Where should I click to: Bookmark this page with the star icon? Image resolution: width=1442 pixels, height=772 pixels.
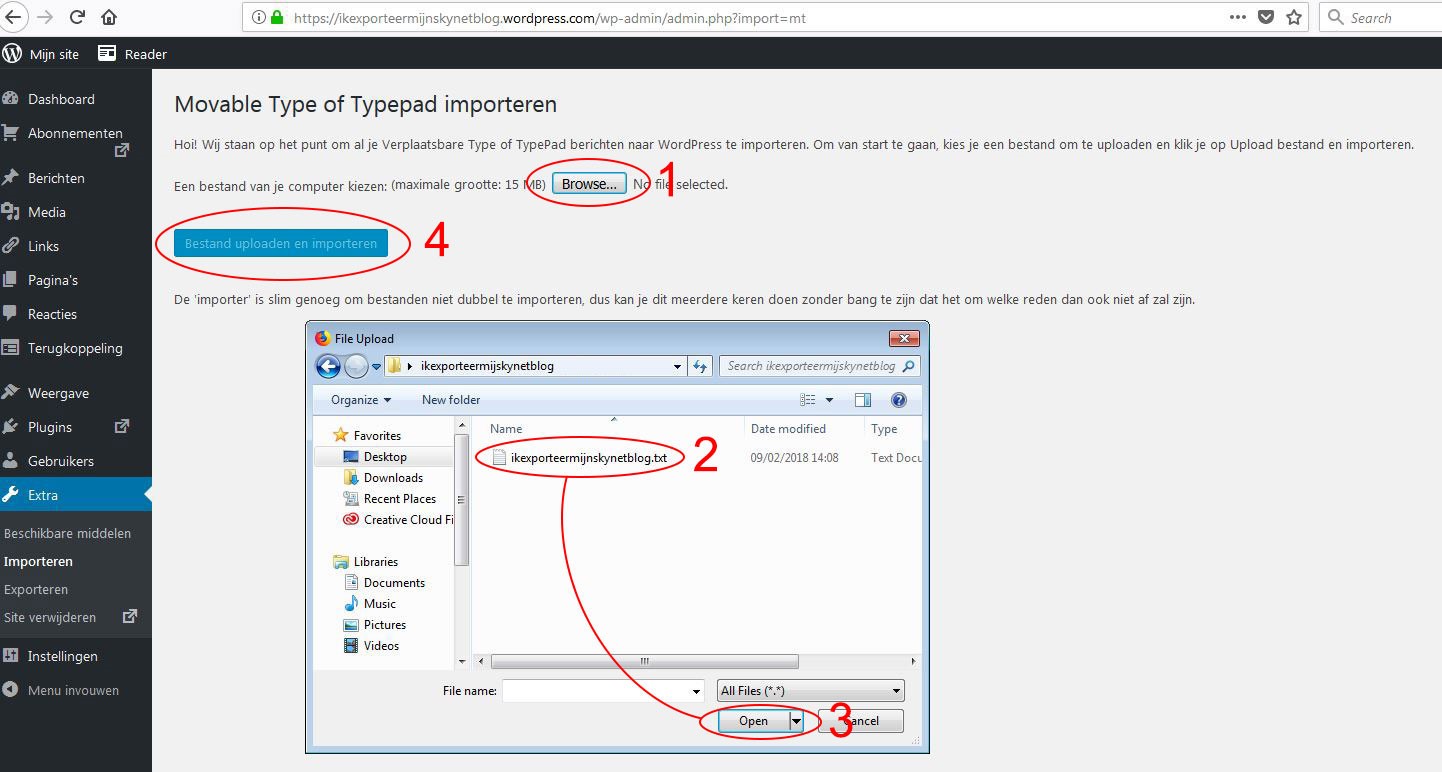[1294, 17]
